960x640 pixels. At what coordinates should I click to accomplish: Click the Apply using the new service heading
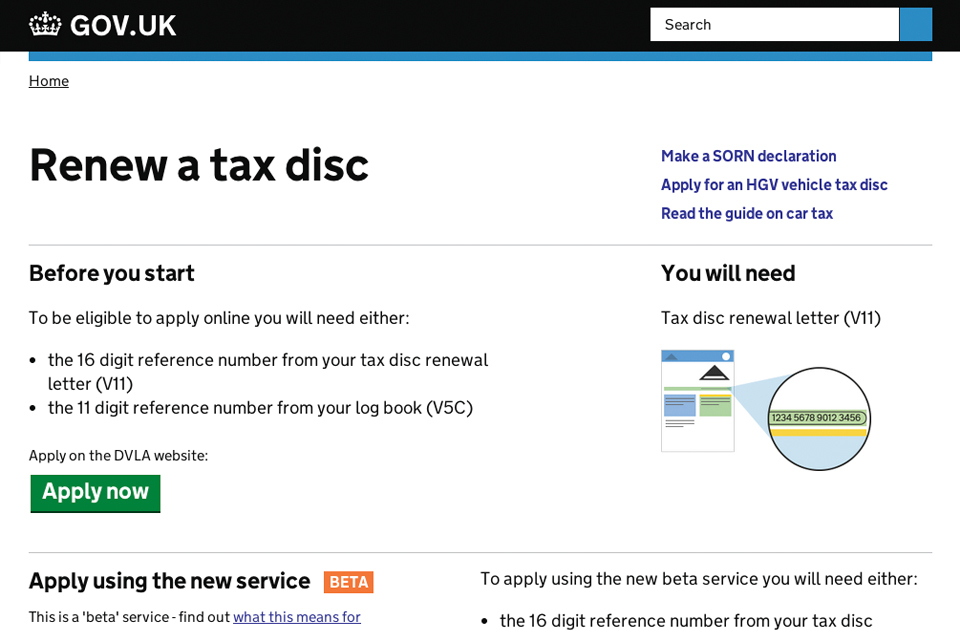(x=169, y=581)
